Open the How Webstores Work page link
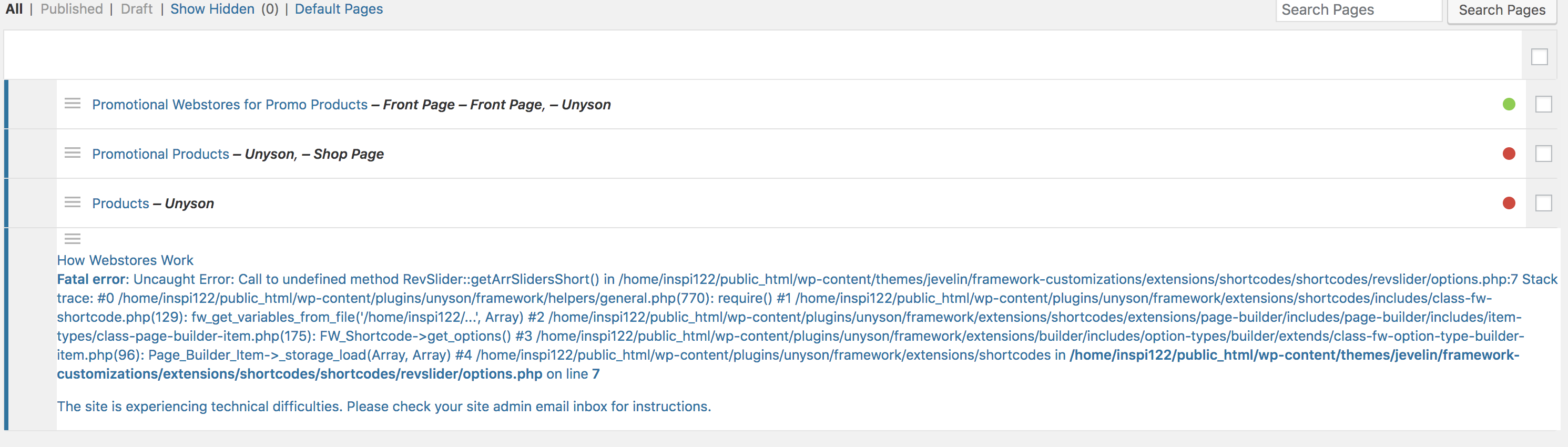 click(125, 260)
